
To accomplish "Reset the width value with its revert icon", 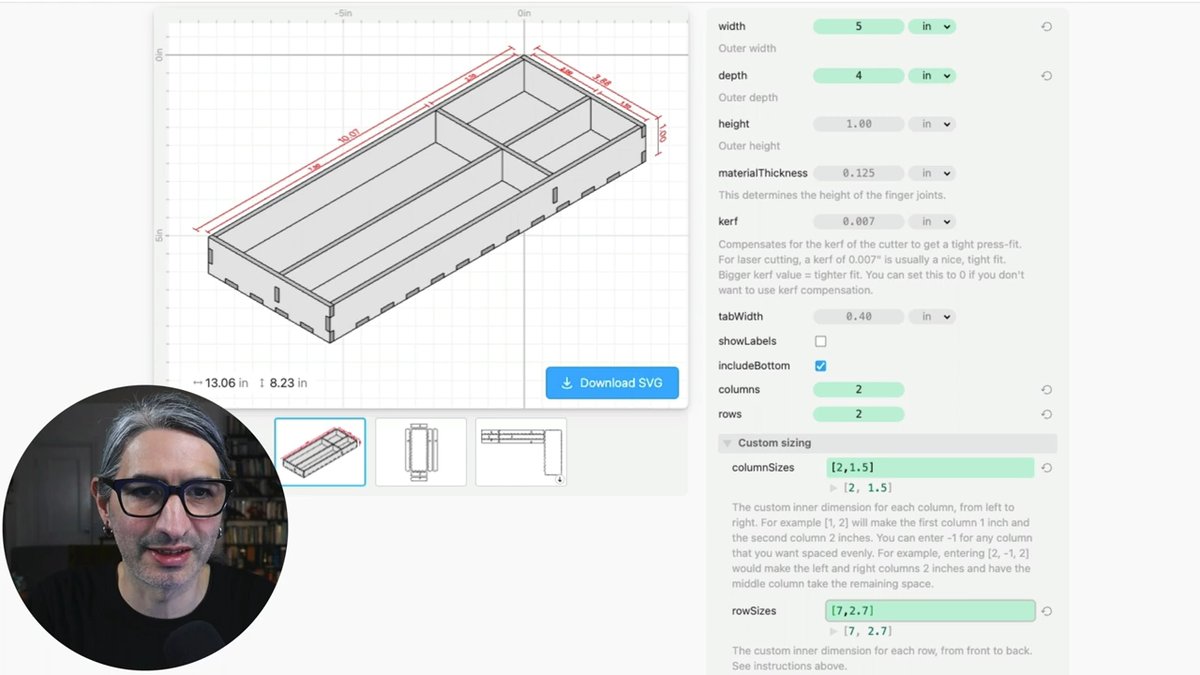I will coord(1046,27).
